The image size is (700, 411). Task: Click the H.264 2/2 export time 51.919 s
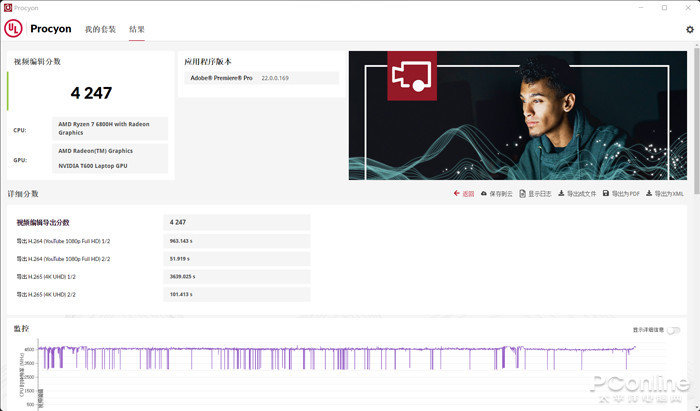click(x=237, y=259)
